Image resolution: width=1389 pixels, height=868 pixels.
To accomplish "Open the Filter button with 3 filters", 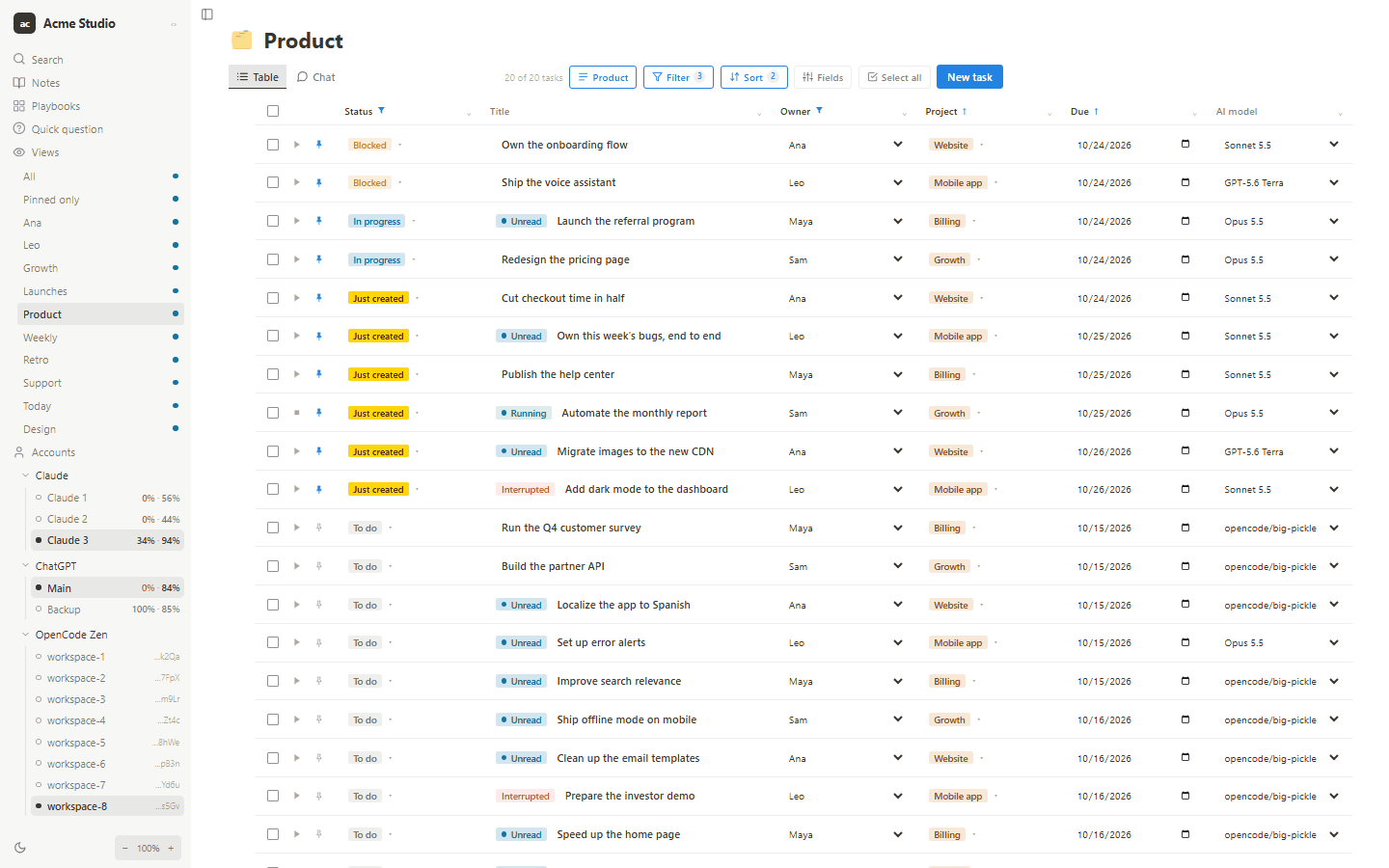I will coord(678,77).
